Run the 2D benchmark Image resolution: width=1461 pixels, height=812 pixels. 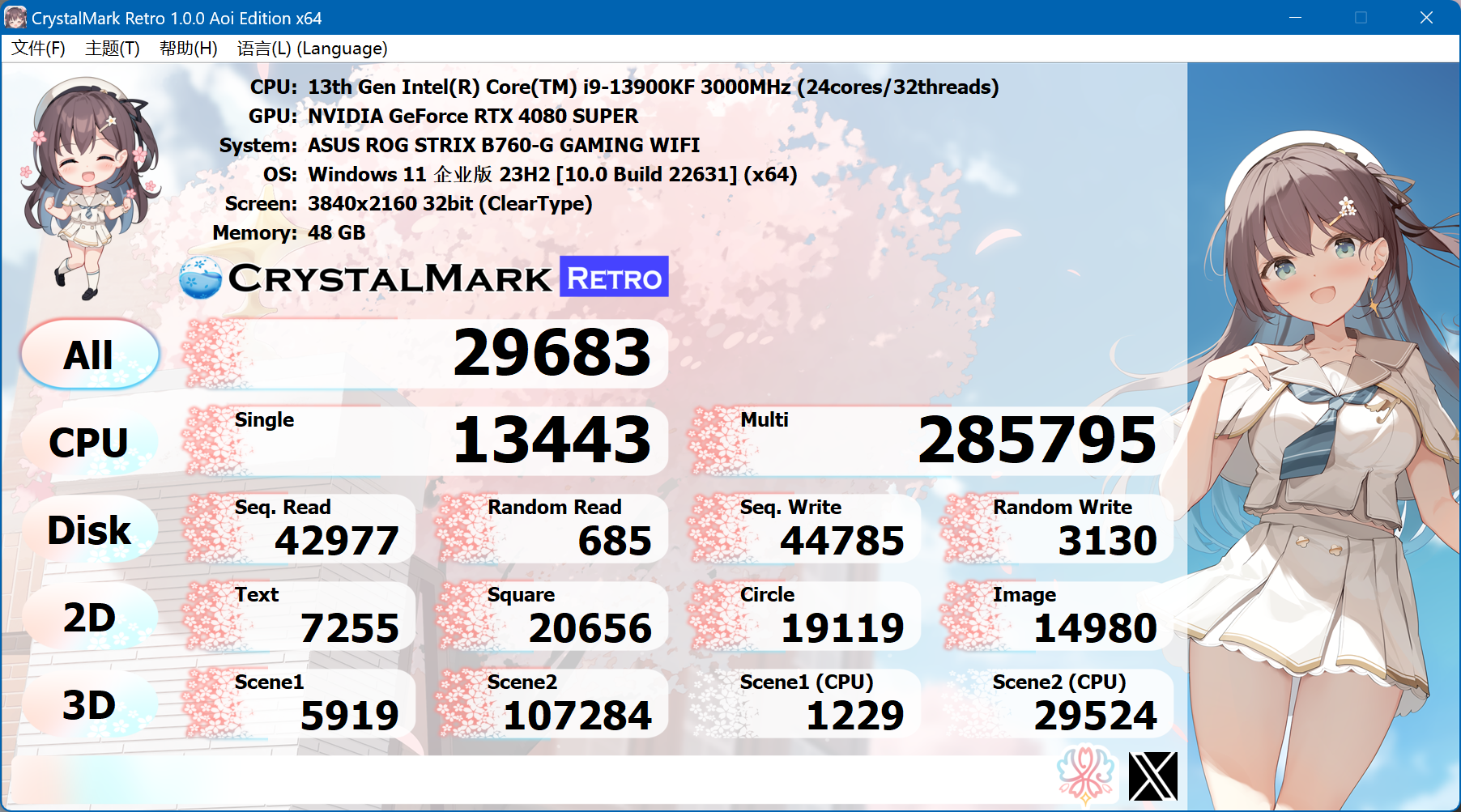point(90,616)
